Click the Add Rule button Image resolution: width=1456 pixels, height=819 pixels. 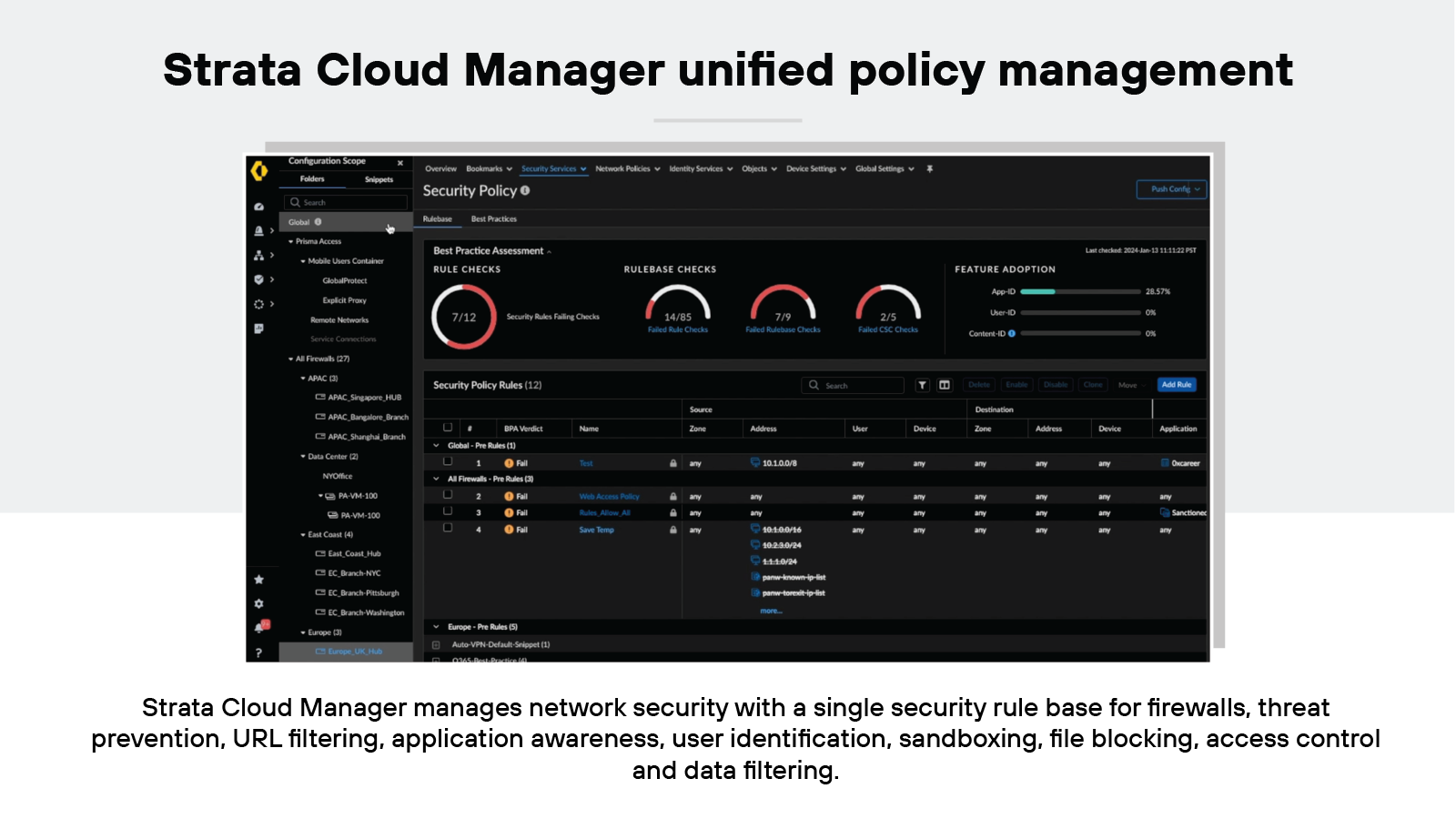[x=1176, y=384]
